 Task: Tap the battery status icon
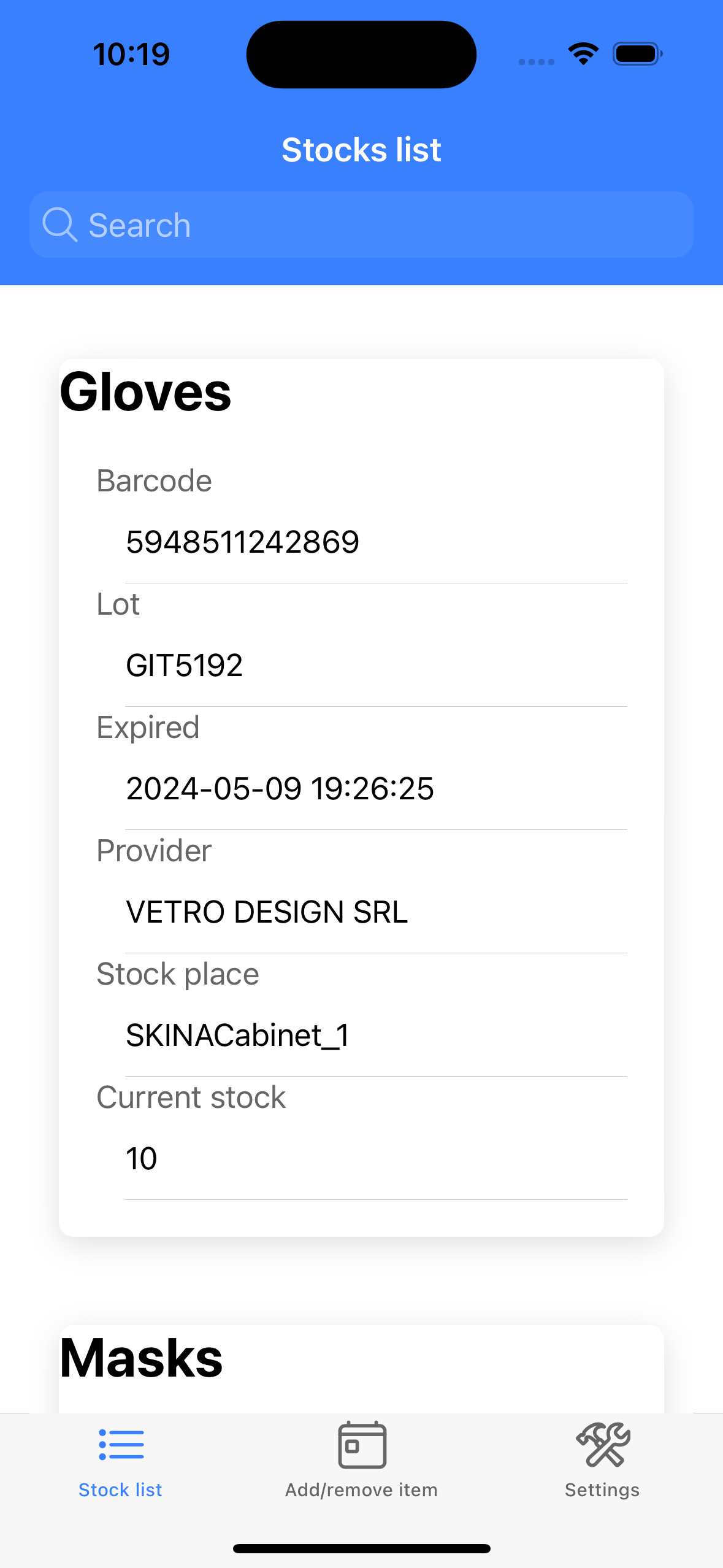[637, 54]
